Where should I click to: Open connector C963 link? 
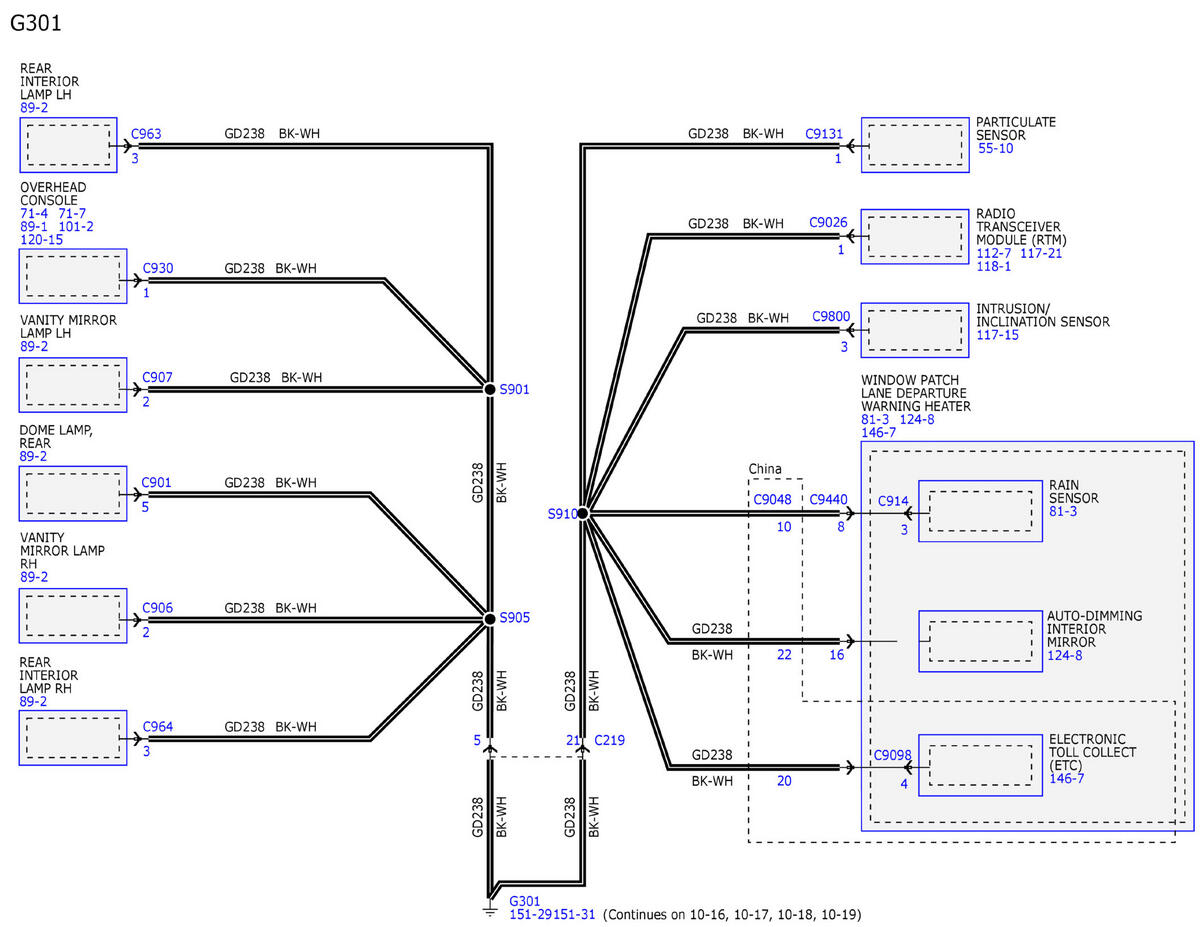click(146, 132)
